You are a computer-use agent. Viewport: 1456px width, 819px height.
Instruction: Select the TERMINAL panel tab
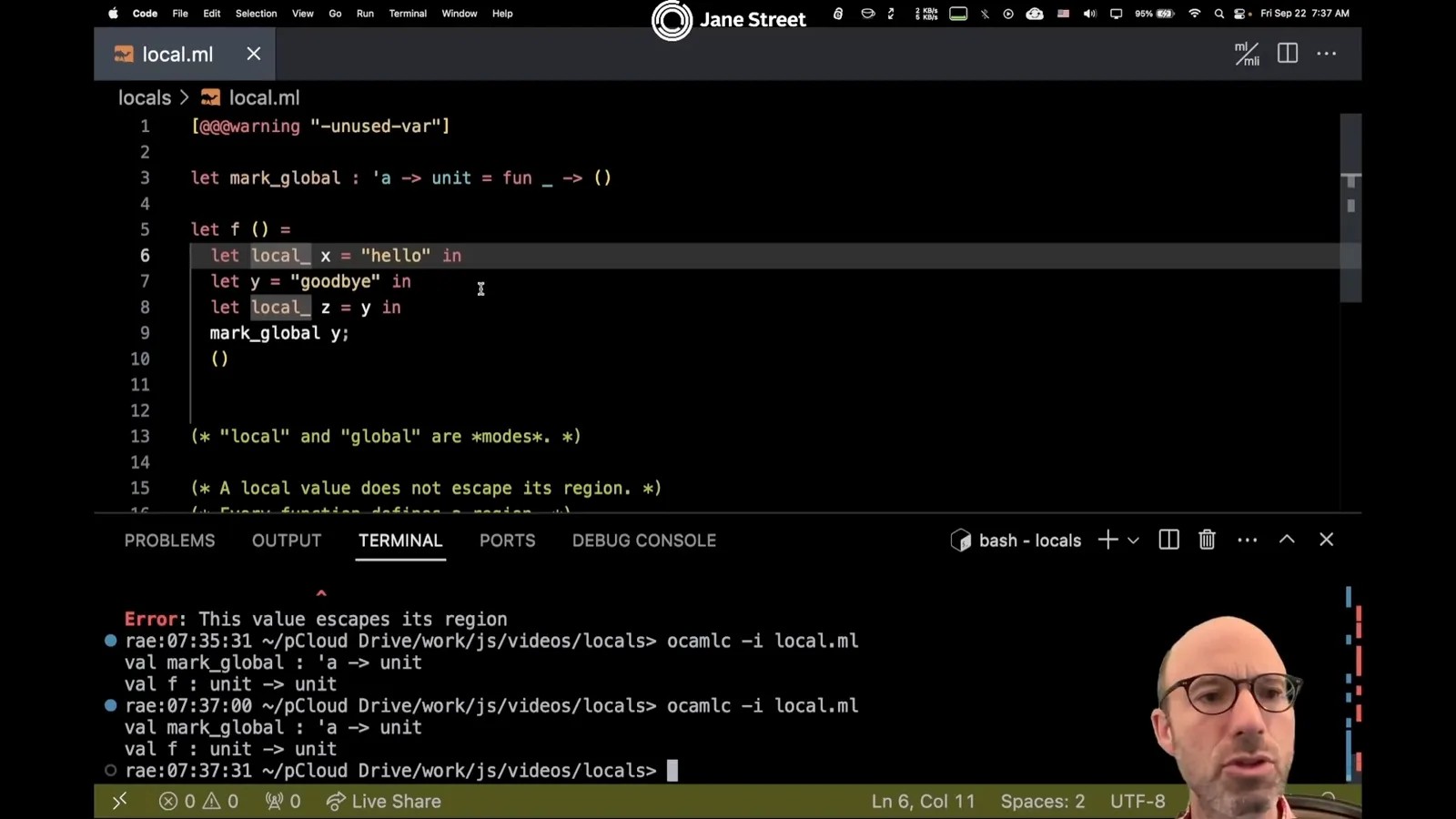tap(400, 541)
